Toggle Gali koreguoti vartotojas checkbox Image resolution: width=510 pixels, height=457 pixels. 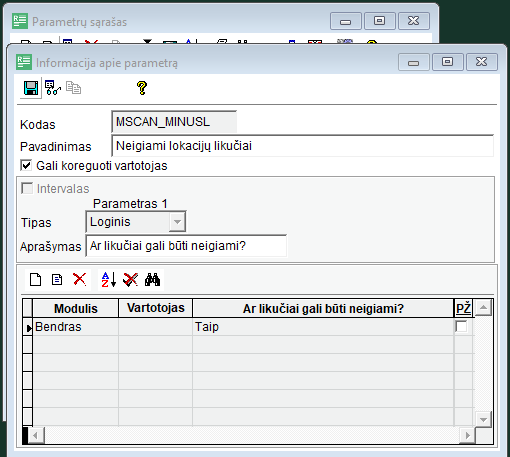26,166
